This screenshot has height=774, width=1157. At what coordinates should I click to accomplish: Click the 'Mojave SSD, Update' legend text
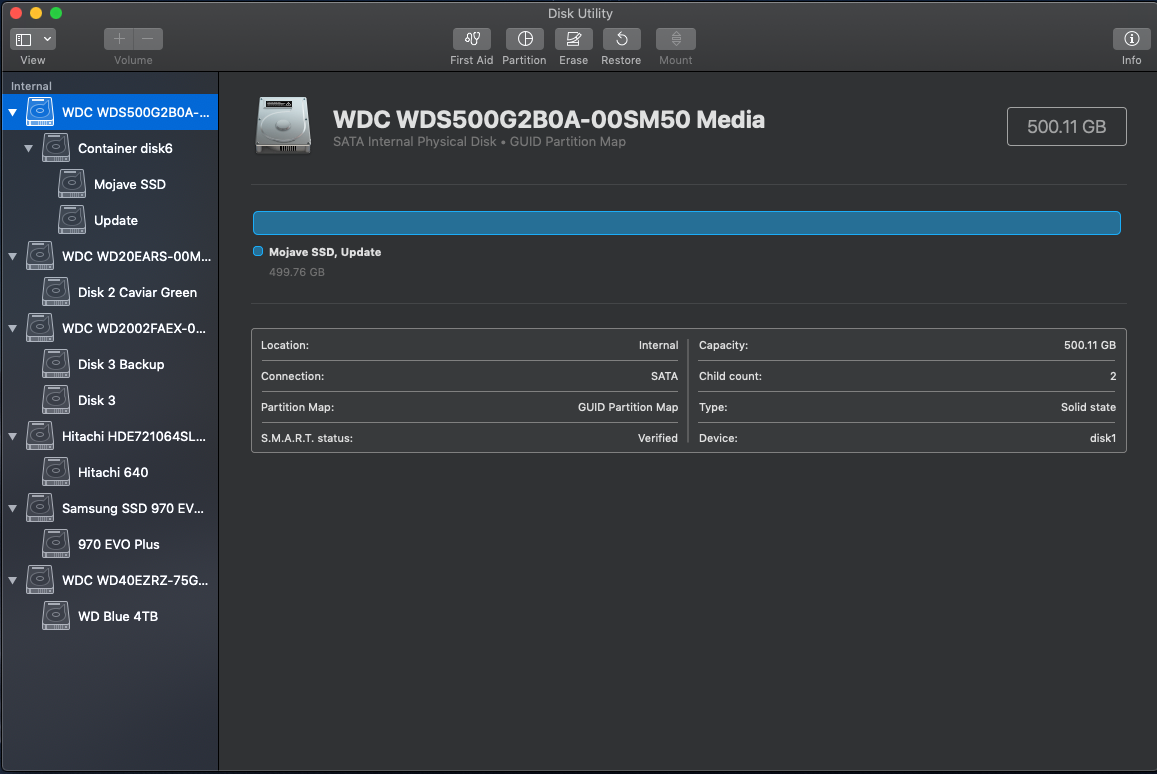[325, 252]
